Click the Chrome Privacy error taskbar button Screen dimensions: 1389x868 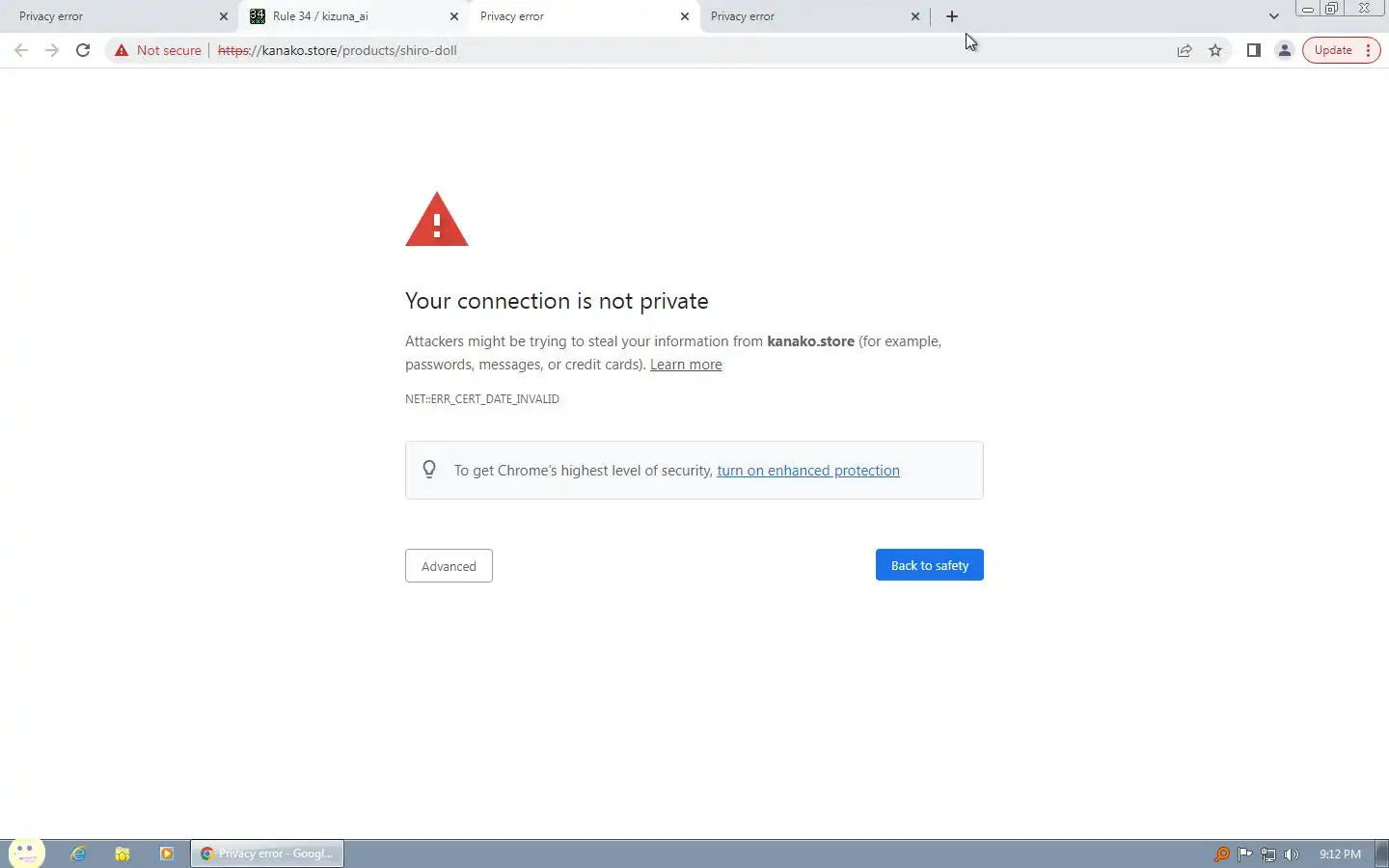coord(267,854)
